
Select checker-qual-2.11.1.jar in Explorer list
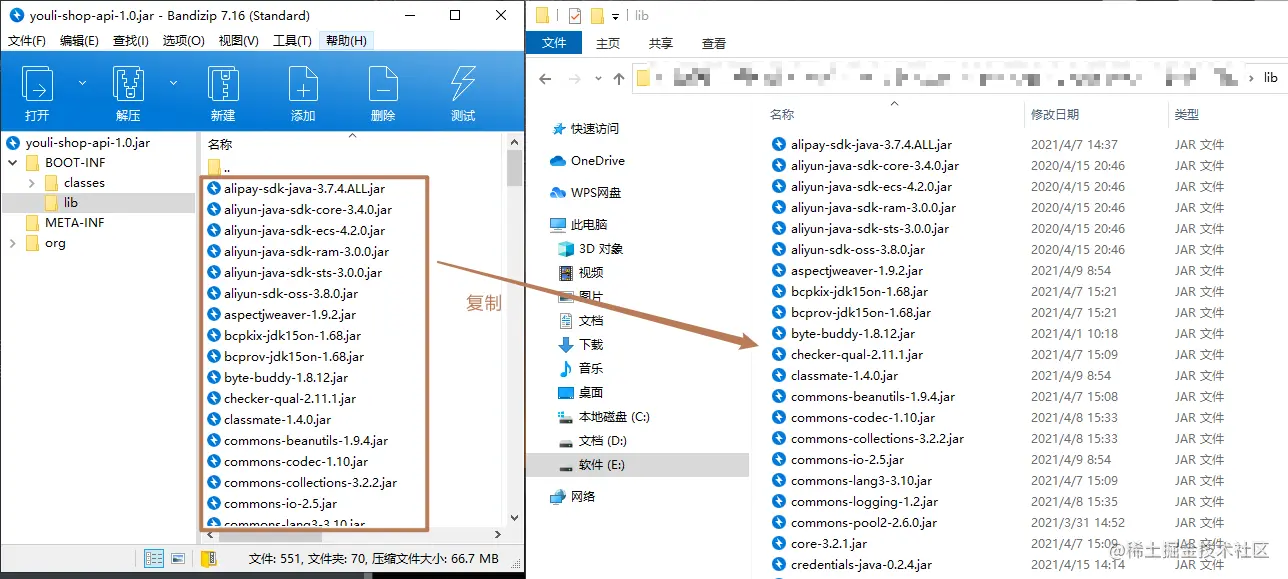(x=848, y=355)
